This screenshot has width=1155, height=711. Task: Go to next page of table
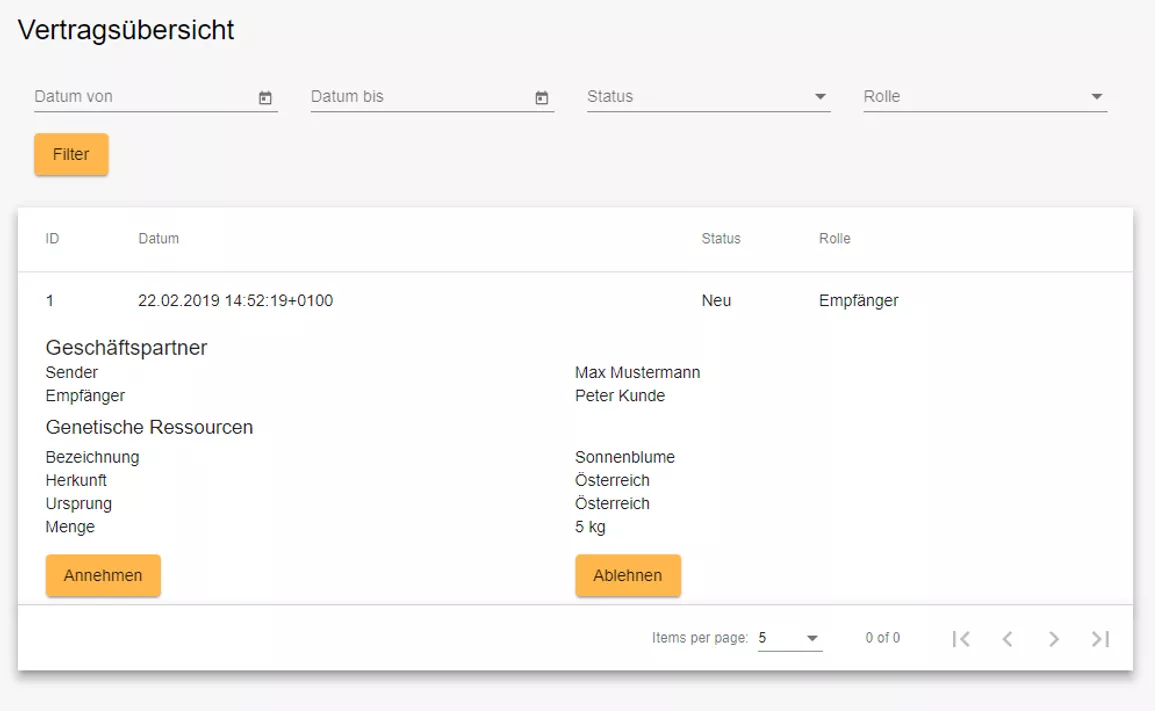click(1054, 639)
